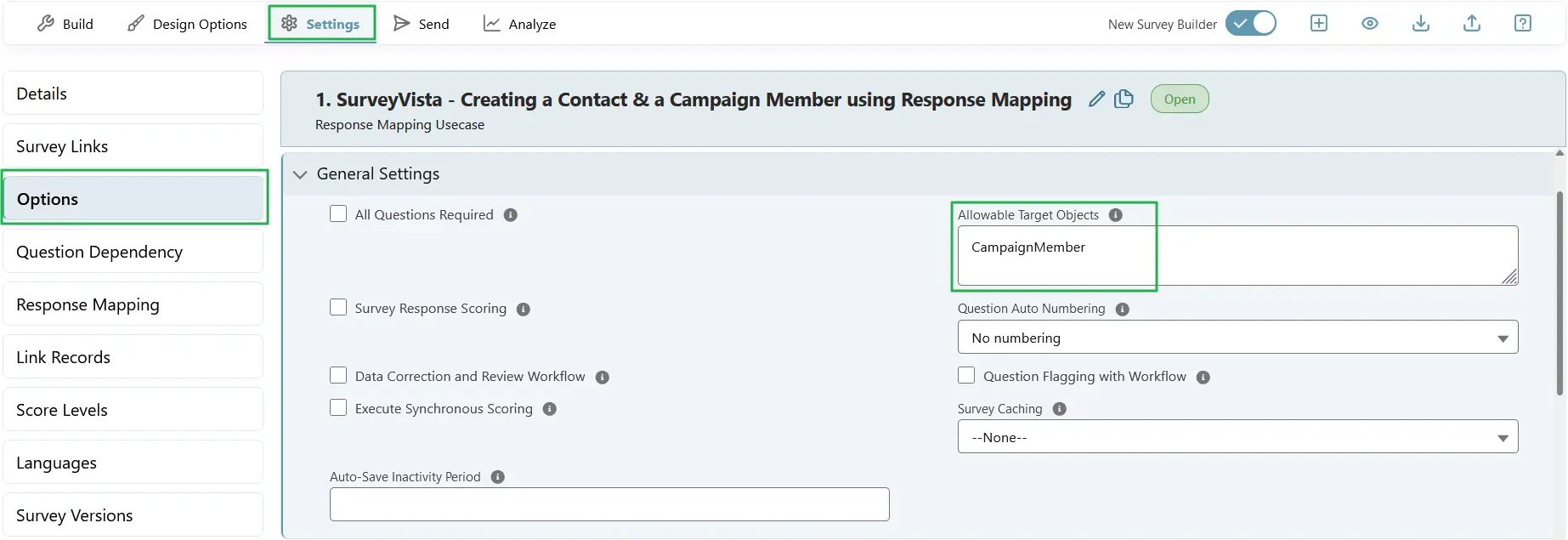The image size is (1568, 540).
Task: Open Languages in the sidebar
Action: point(133,463)
